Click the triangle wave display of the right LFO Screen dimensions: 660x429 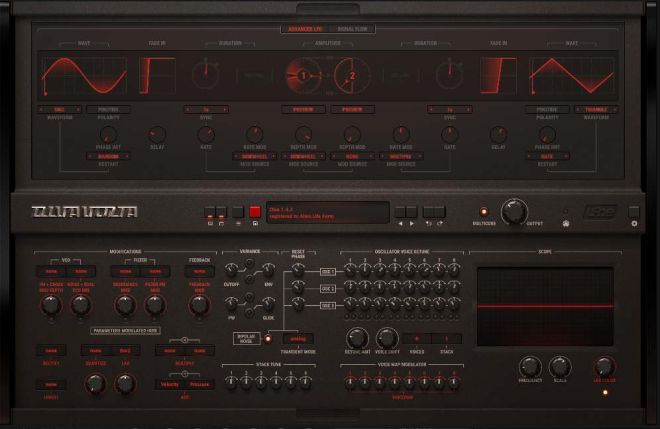[x=572, y=76]
